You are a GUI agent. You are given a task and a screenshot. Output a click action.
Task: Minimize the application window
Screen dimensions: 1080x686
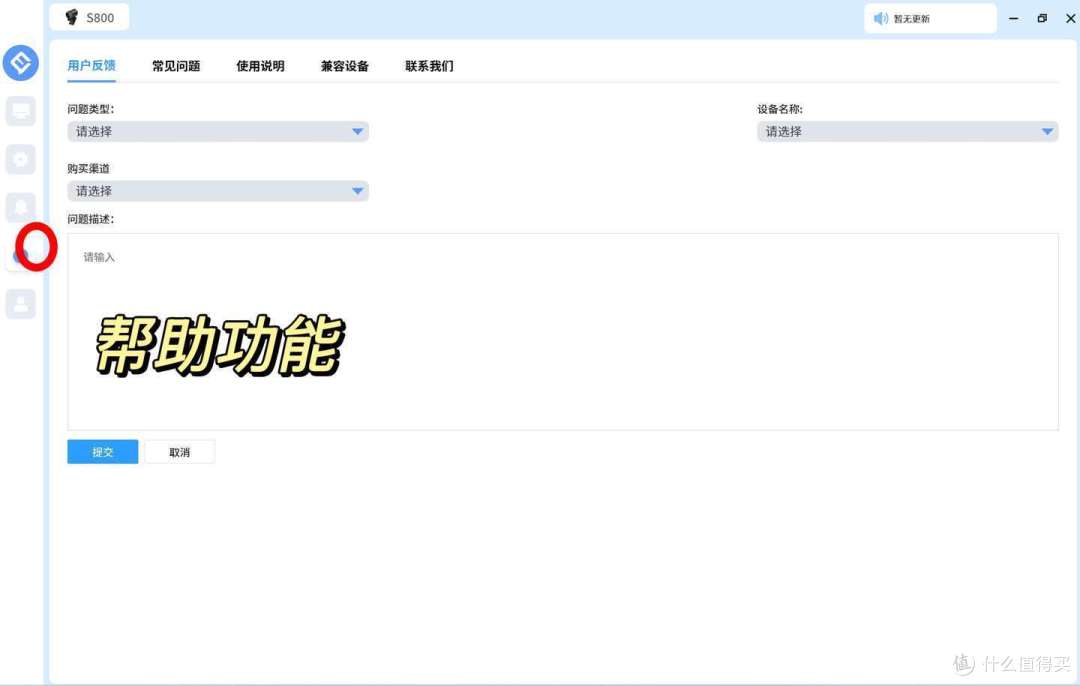[1014, 19]
